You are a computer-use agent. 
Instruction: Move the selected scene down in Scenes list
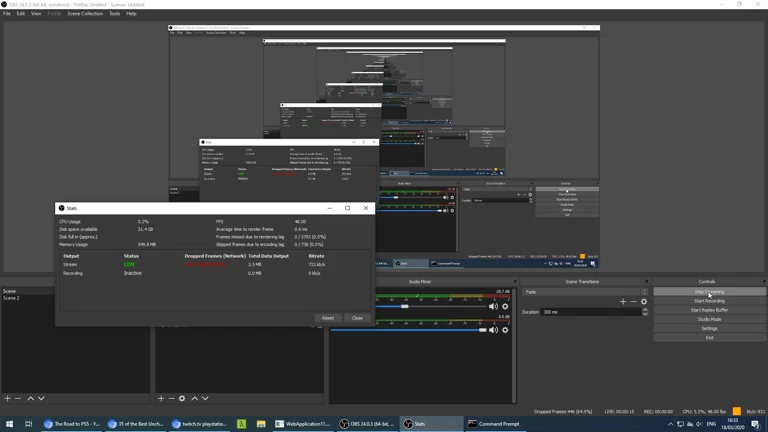pyautogui.click(x=41, y=398)
